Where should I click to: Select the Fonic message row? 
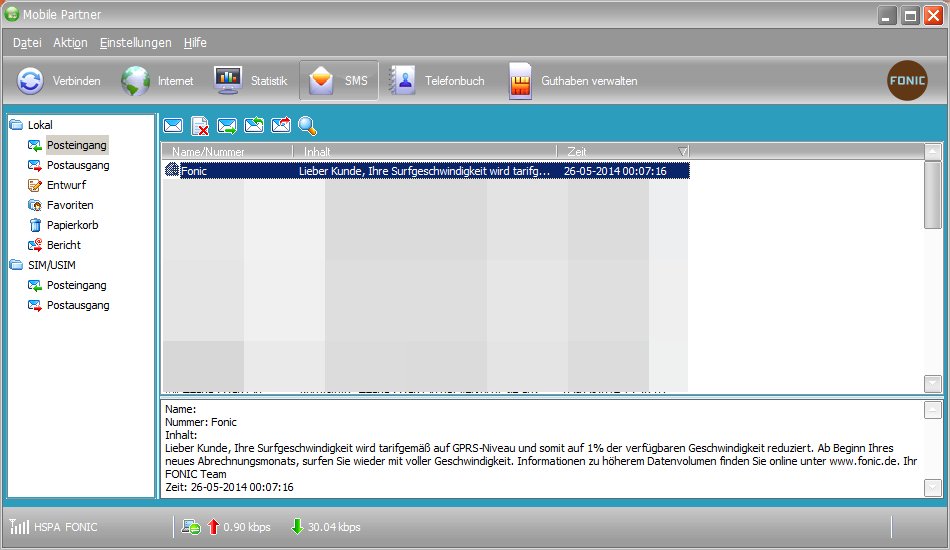426,171
